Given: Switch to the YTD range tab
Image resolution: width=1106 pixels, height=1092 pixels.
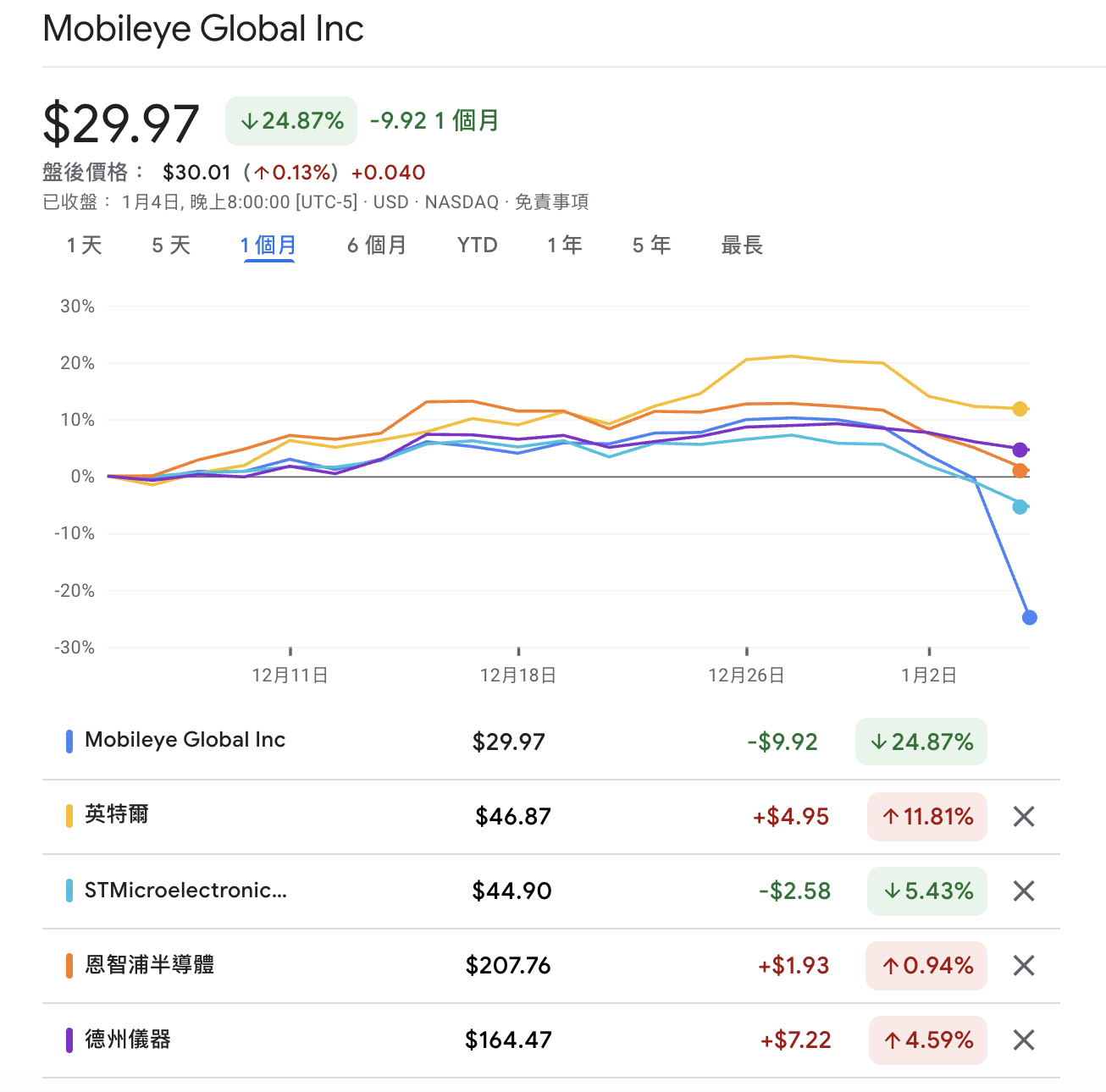Looking at the screenshot, I should point(478,245).
